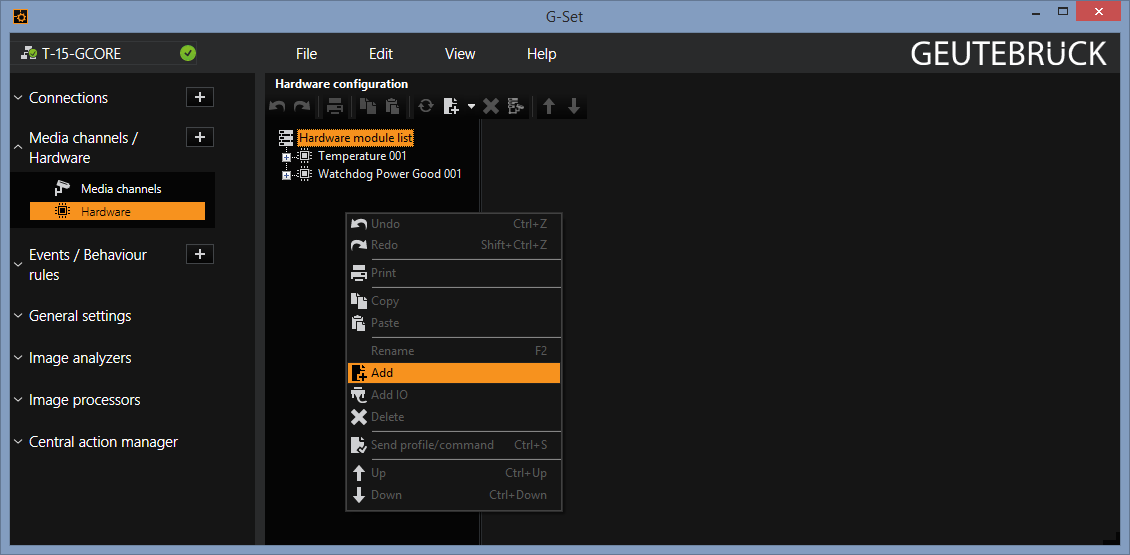
Task: Click the Delete X toolbar icon
Action: [491, 107]
